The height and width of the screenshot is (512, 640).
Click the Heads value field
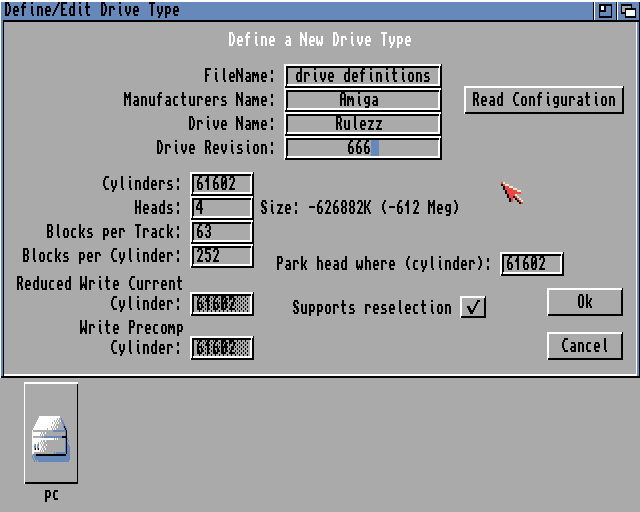coord(221,208)
